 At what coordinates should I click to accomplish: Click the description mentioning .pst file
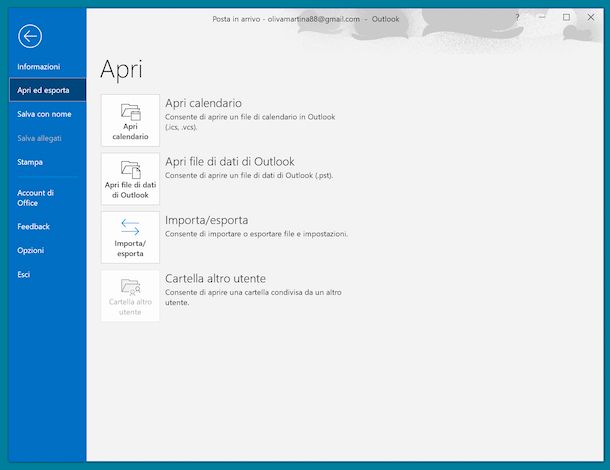pyautogui.click(x=249, y=175)
